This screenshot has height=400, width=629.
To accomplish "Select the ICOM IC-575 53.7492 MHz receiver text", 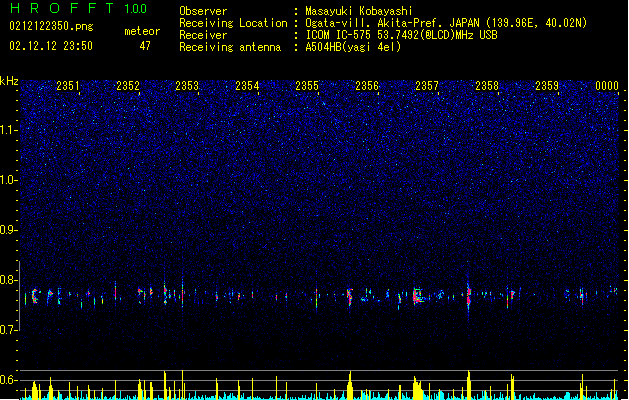I will point(401,35).
